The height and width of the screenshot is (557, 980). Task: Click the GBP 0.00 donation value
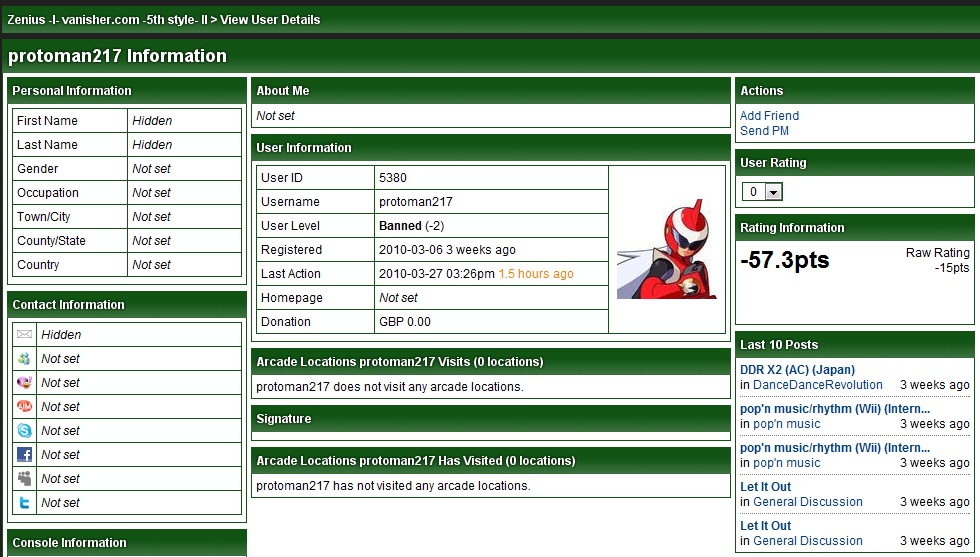click(x=404, y=321)
